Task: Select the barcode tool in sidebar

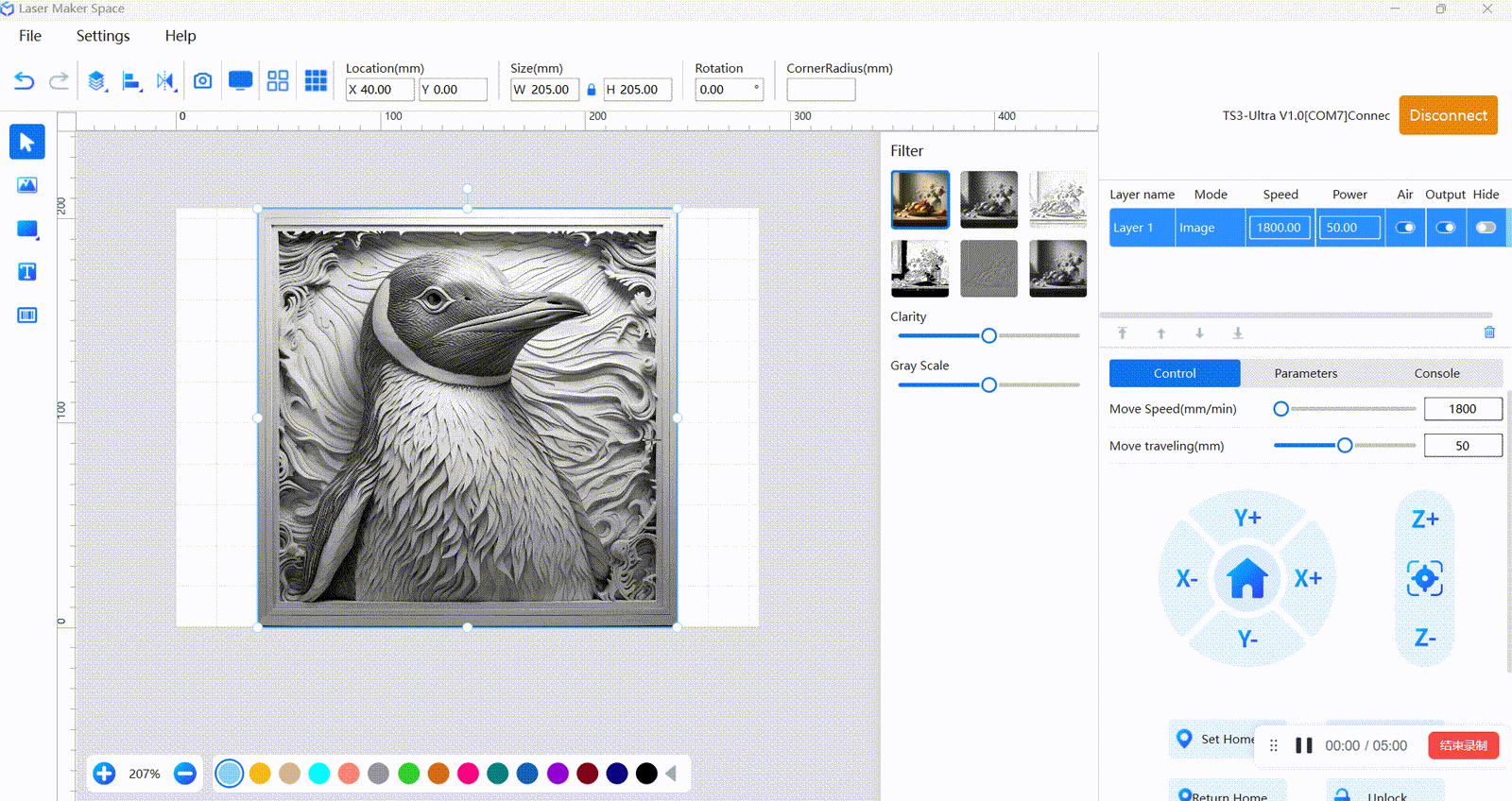Action: coord(27,315)
